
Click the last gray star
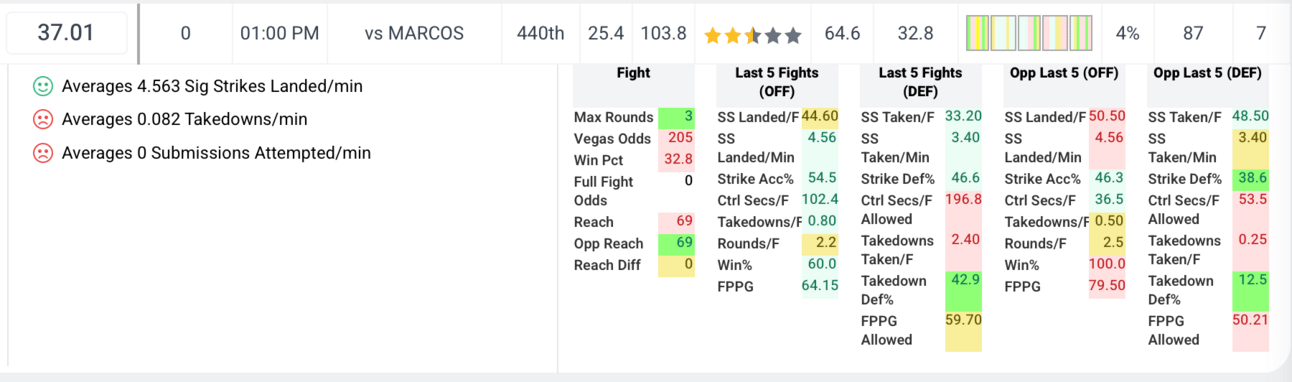(x=793, y=35)
